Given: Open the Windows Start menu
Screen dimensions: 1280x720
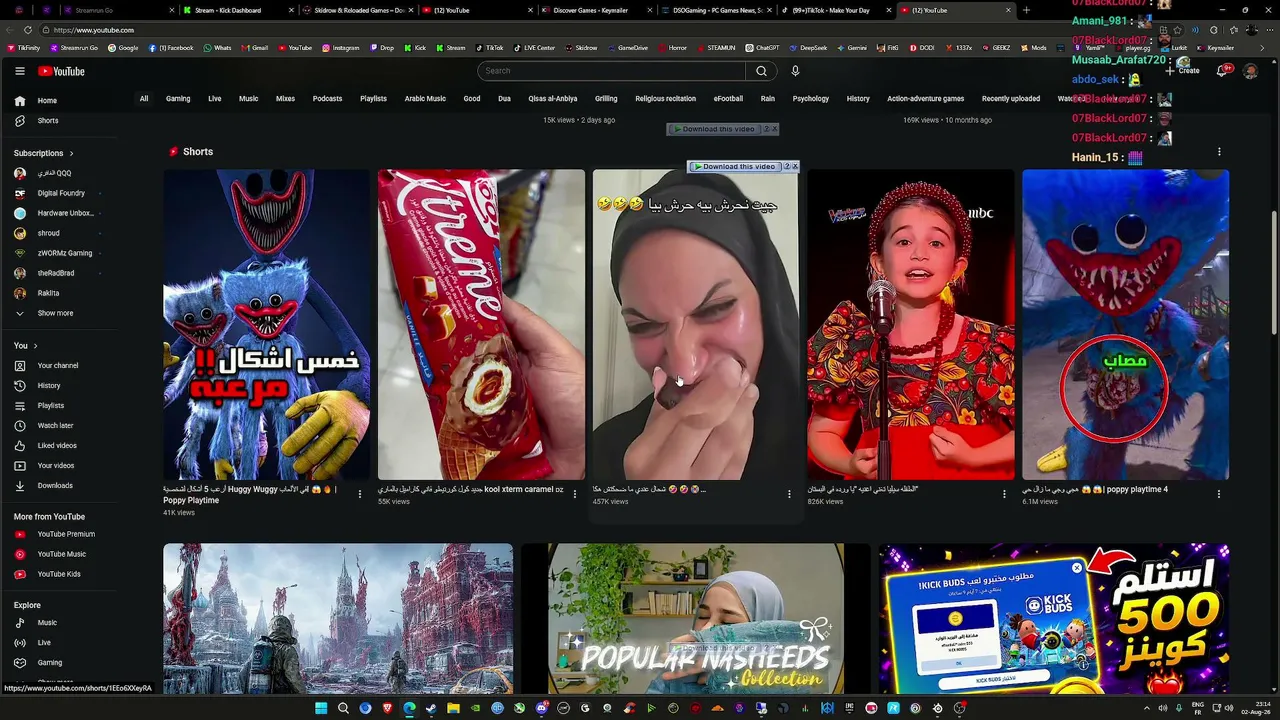Looking at the screenshot, I should [321, 708].
